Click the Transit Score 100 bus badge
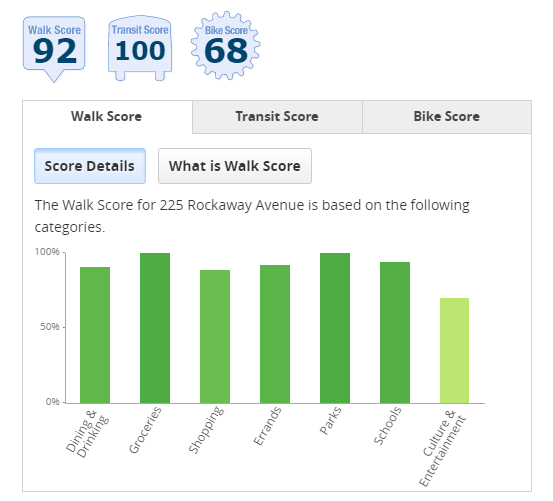This screenshot has height=501, width=553. [x=140, y=48]
